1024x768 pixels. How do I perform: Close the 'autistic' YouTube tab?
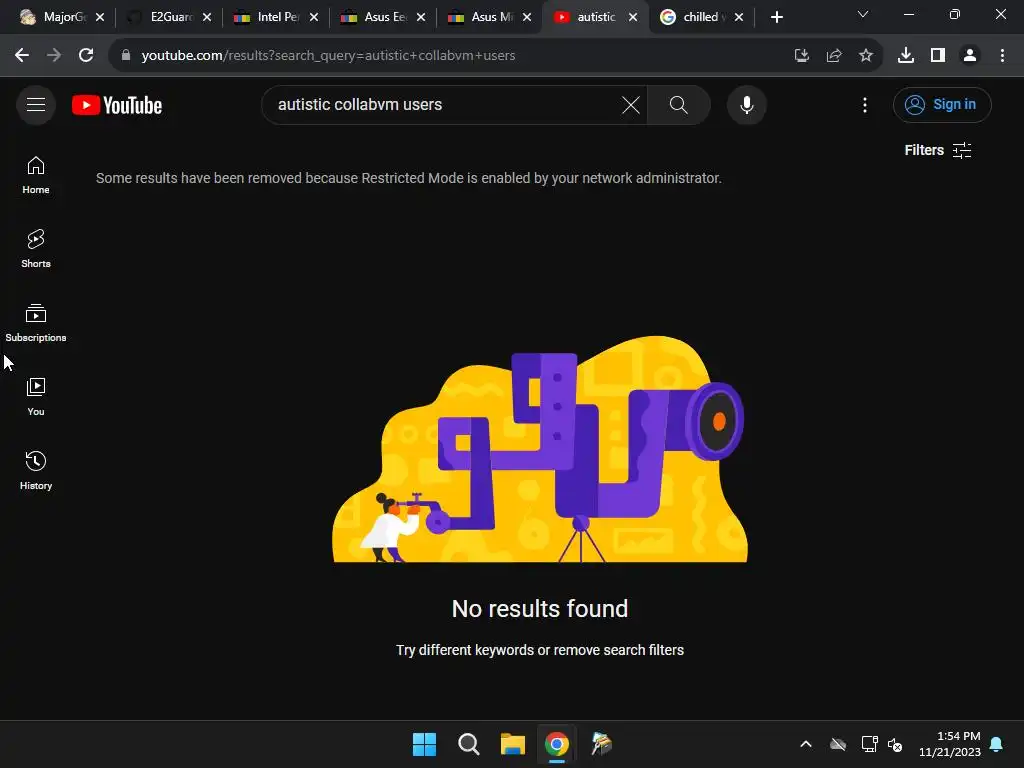click(x=633, y=18)
